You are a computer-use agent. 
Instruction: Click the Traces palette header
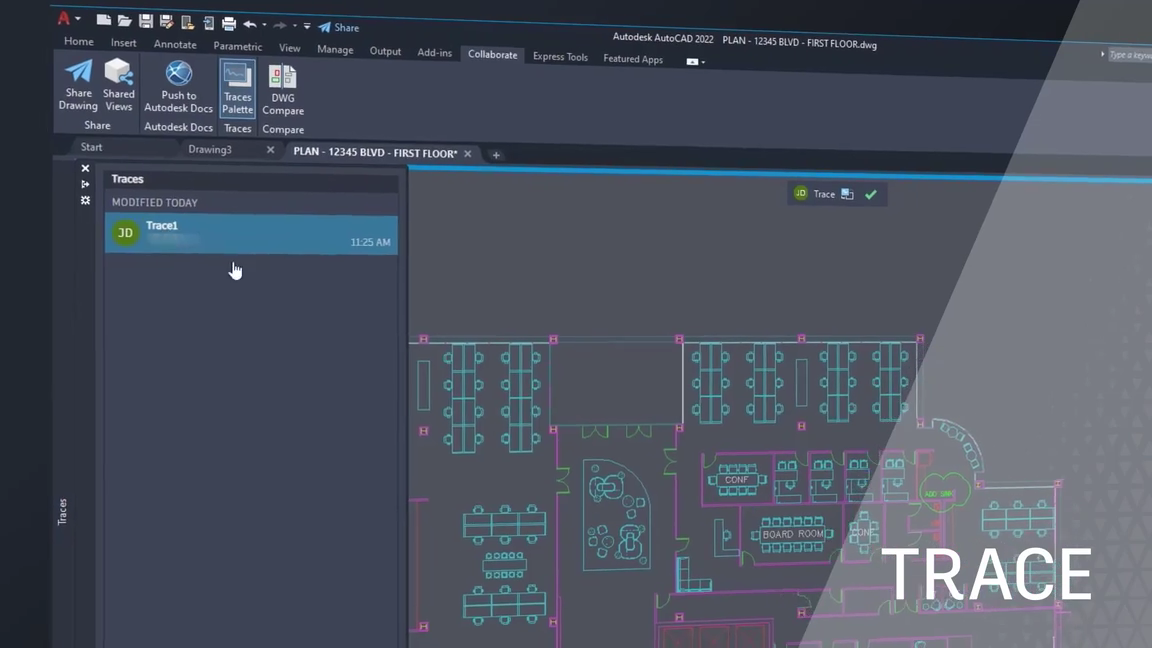[x=127, y=179]
